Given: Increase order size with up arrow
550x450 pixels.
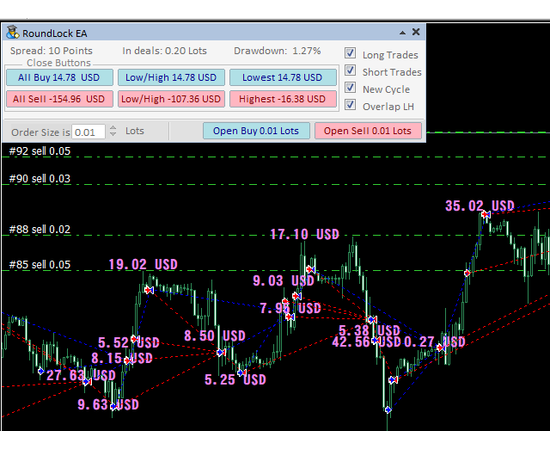Looking at the screenshot, I should point(113,128).
